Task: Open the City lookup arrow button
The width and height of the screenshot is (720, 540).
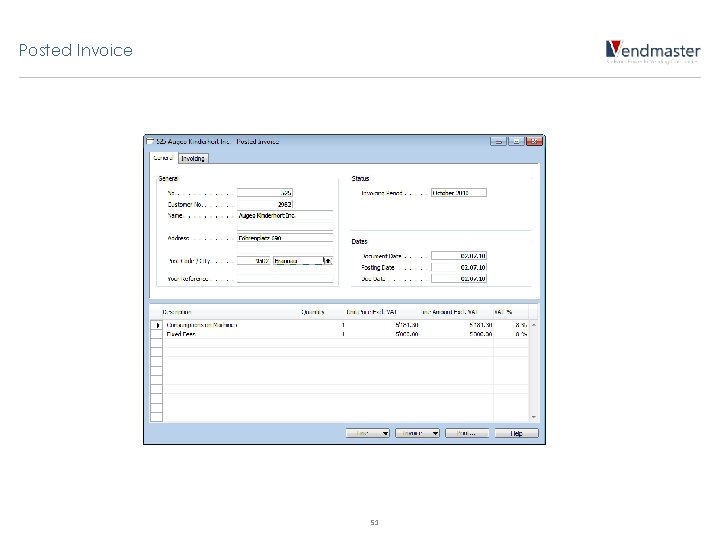Action: coord(328,261)
